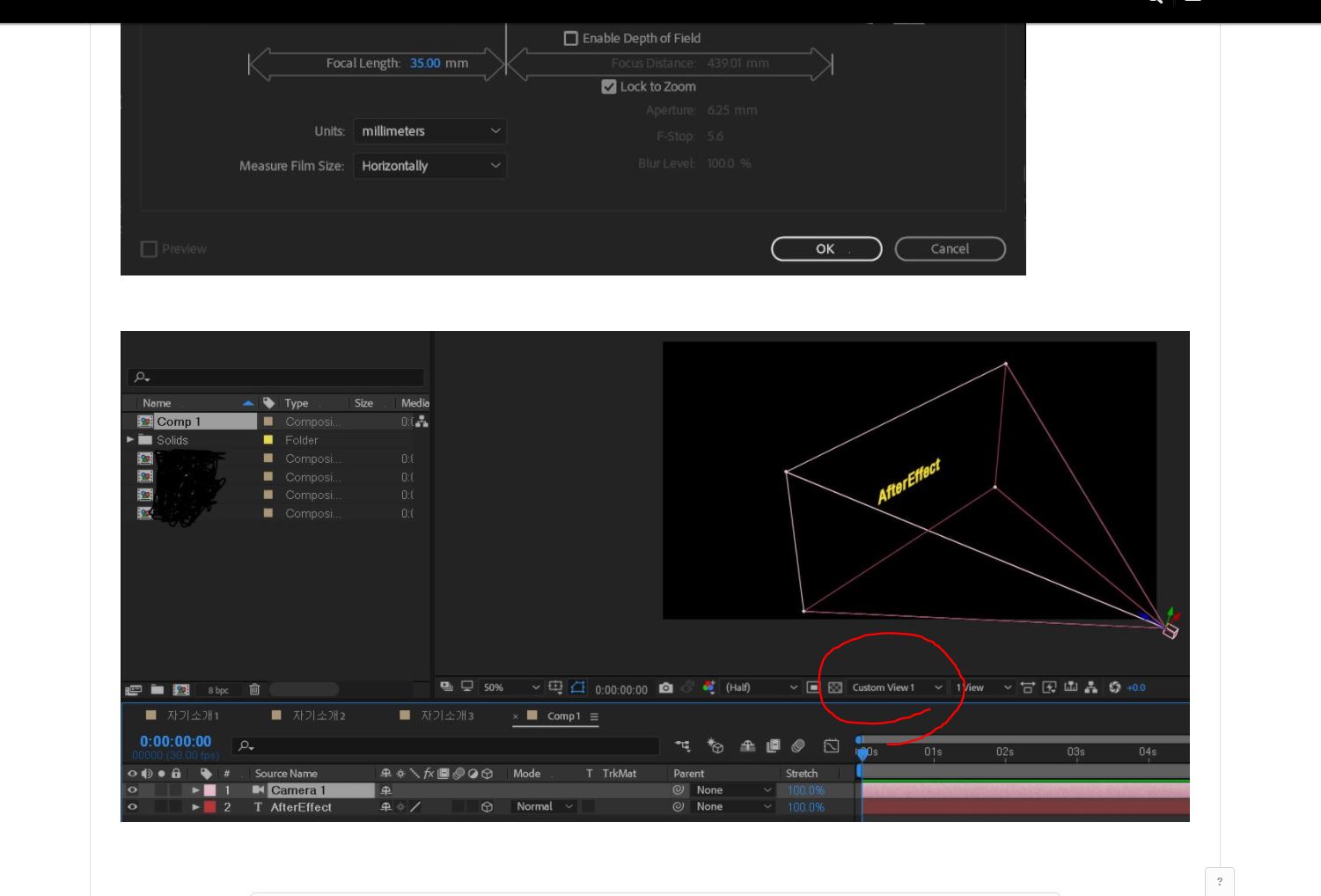Open the Custom View 1 dropdown
The height and width of the screenshot is (896, 1321).
click(x=897, y=687)
